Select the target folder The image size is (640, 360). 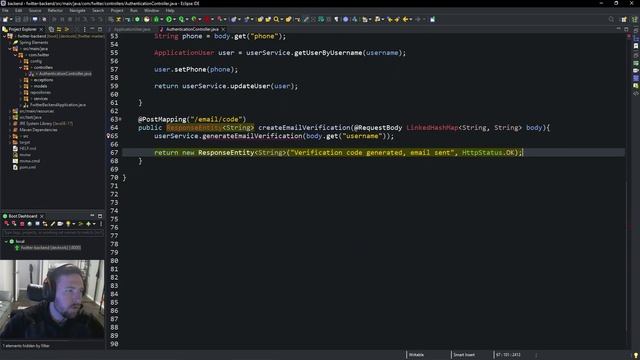pyautogui.click(x=24, y=142)
